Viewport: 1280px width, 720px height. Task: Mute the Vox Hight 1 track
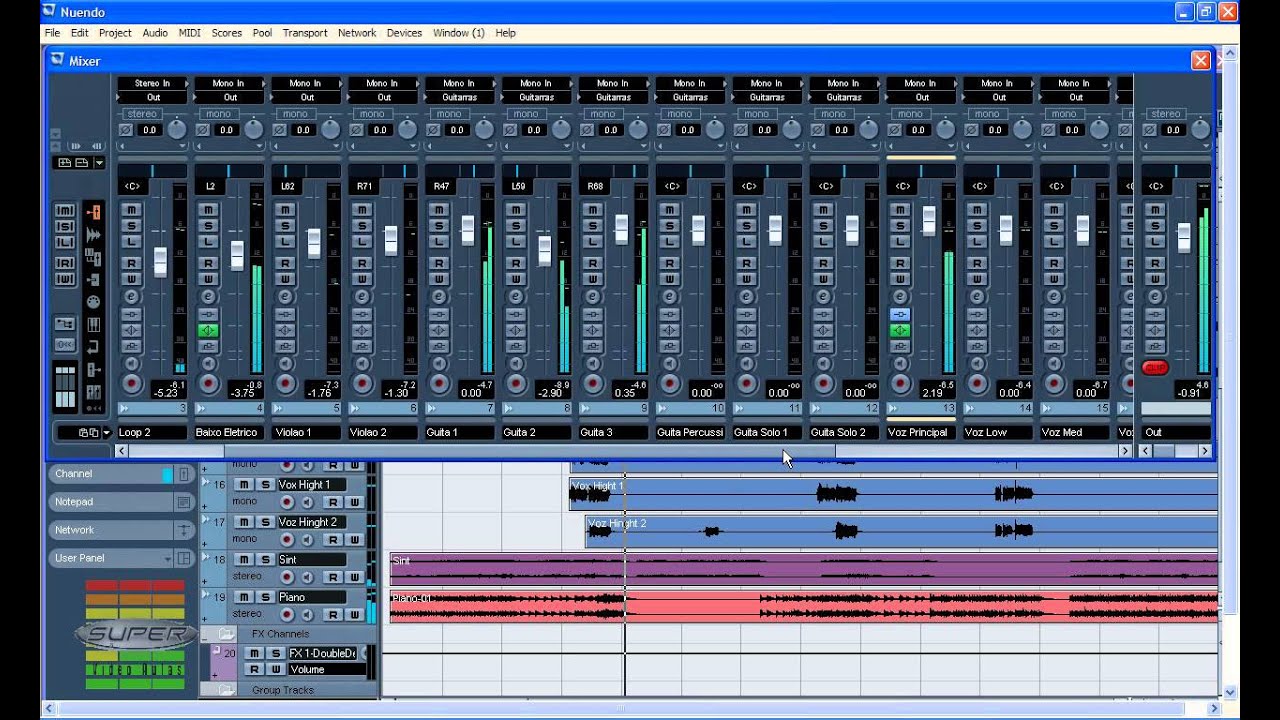point(244,484)
